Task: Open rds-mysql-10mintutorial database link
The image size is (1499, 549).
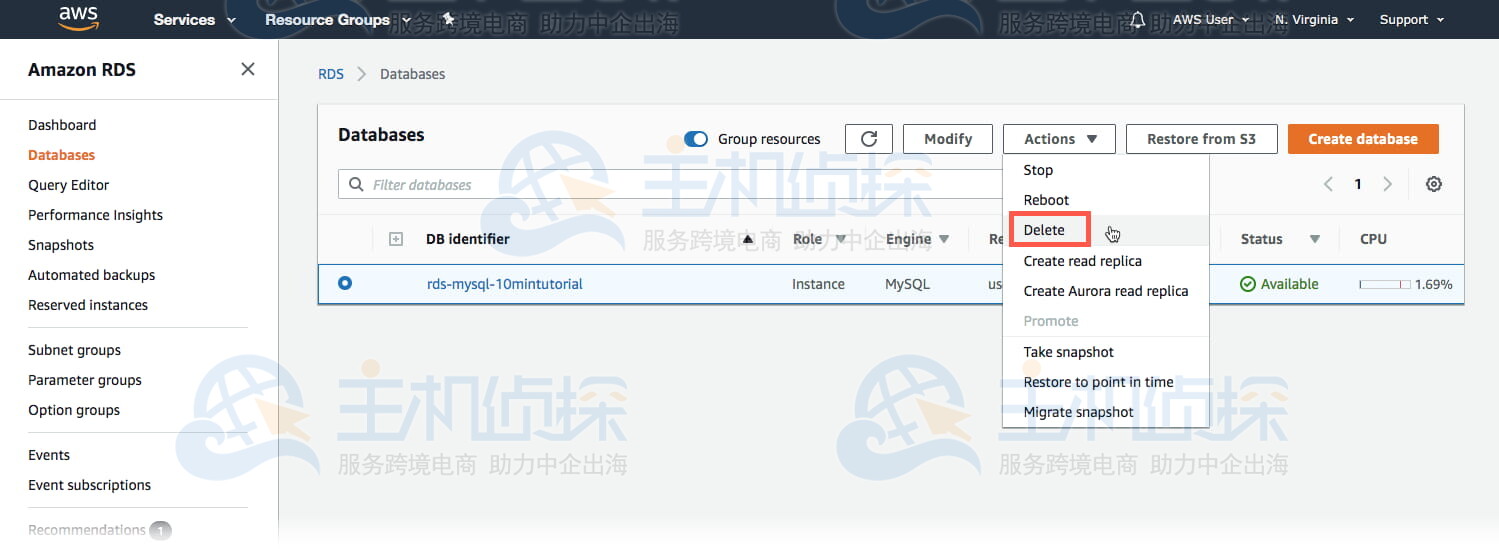Action: (x=504, y=284)
